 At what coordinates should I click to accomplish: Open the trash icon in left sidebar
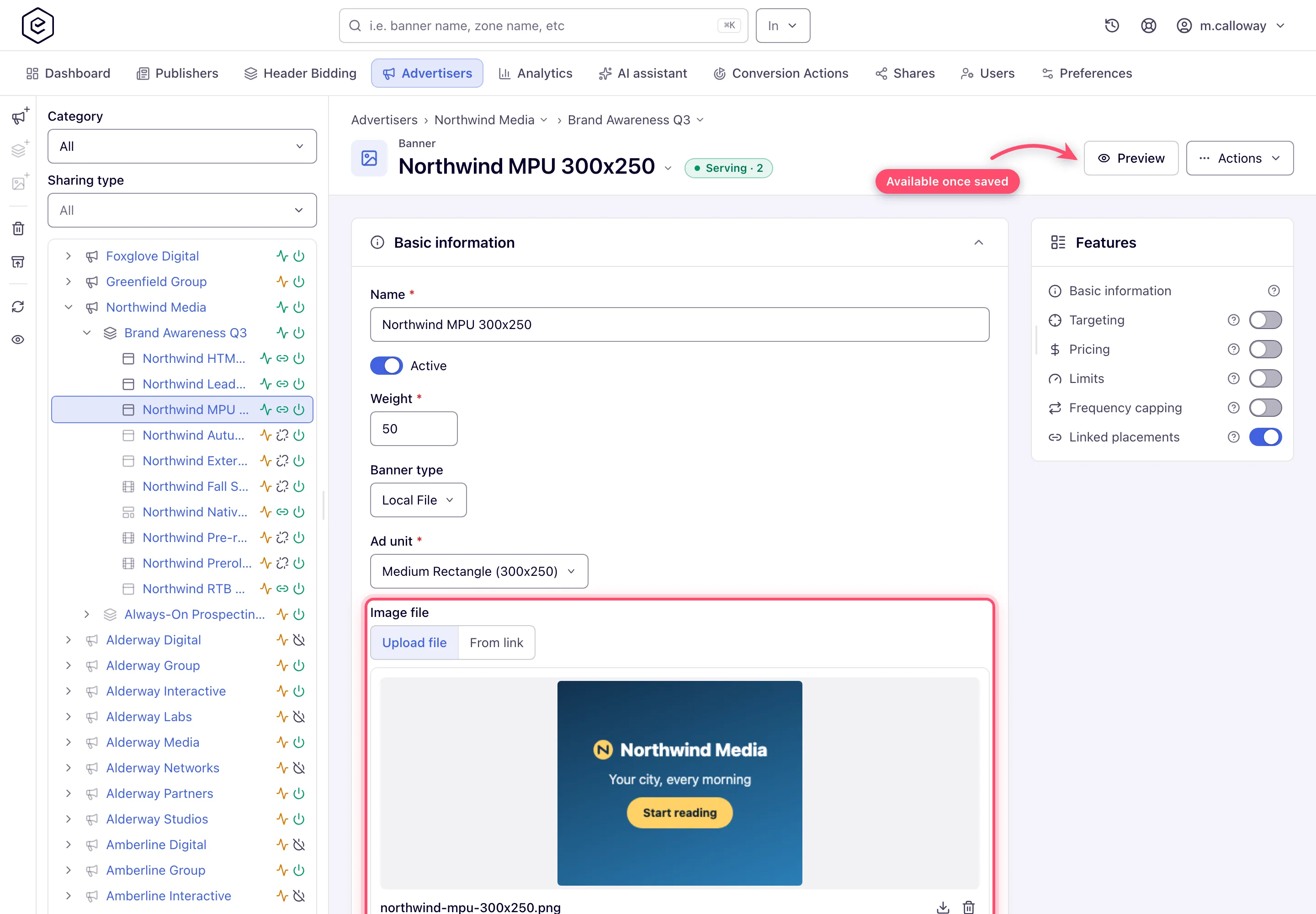coord(18,228)
